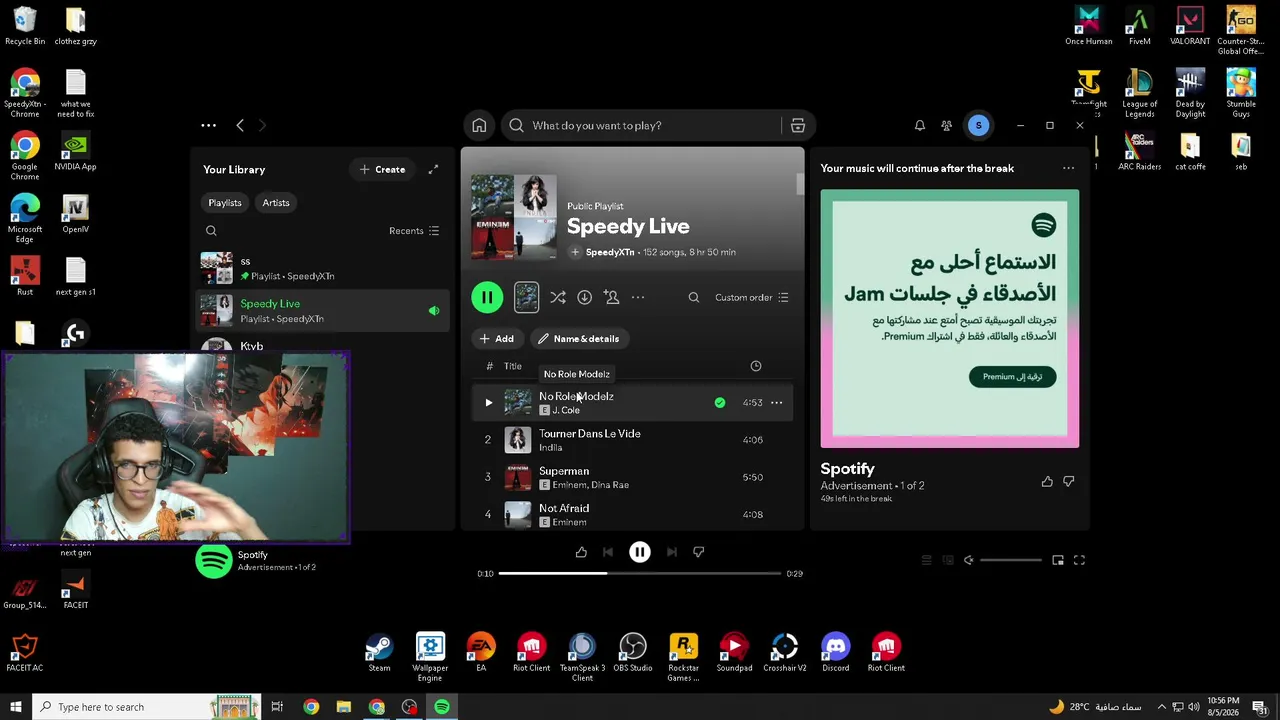Viewport: 1280px width, 720px height.
Task: Toggle the green added checkmark on No Role Modelz
Action: click(x=720, y=403)
